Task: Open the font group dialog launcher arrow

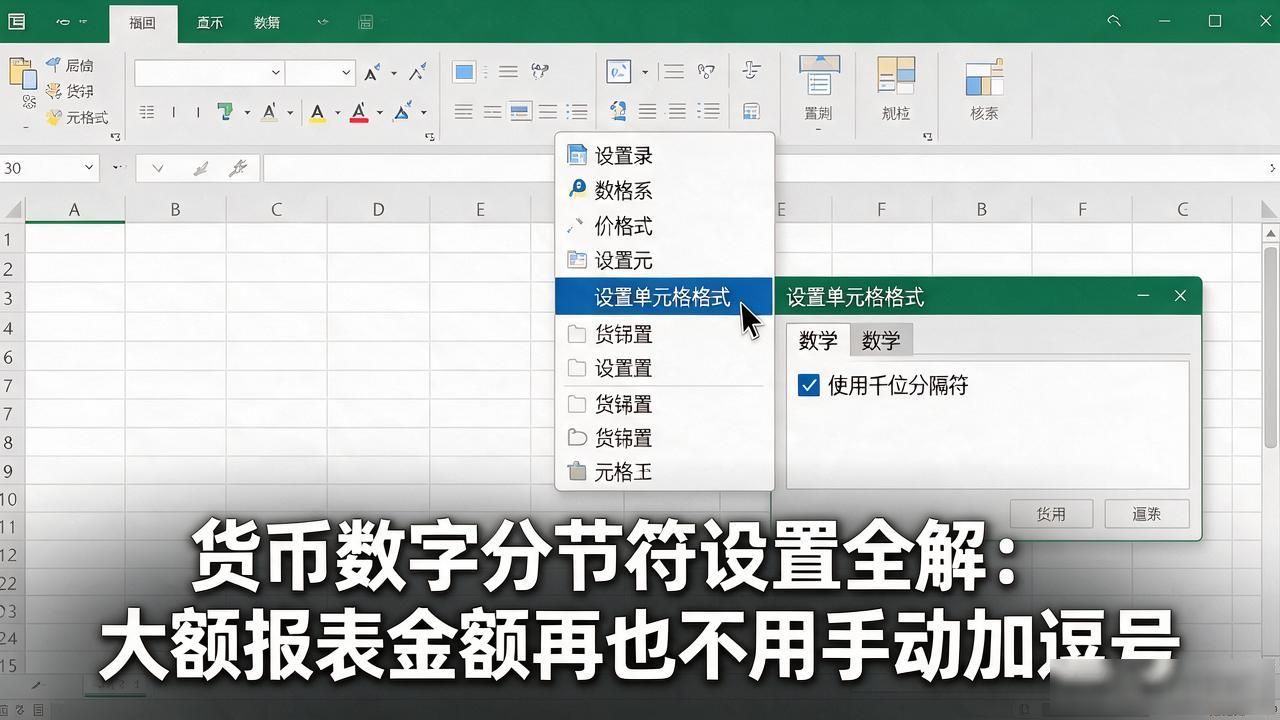Action: 430,137
